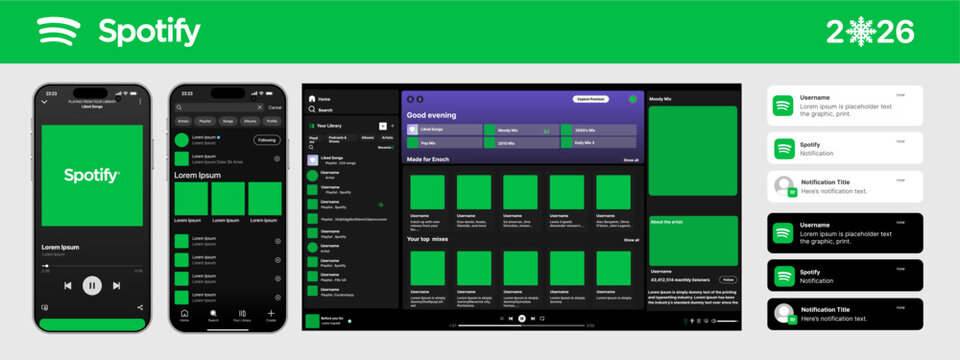Skip to previous track on the now-playing phone
This screenshot has height=360, width=960.
coord(68,285)
